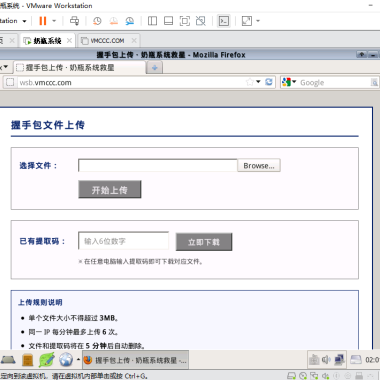Click the network monitor icon in guest tray
Image resolution: width=380 pixels, height=380 pixels.
(x=339, y=360)
